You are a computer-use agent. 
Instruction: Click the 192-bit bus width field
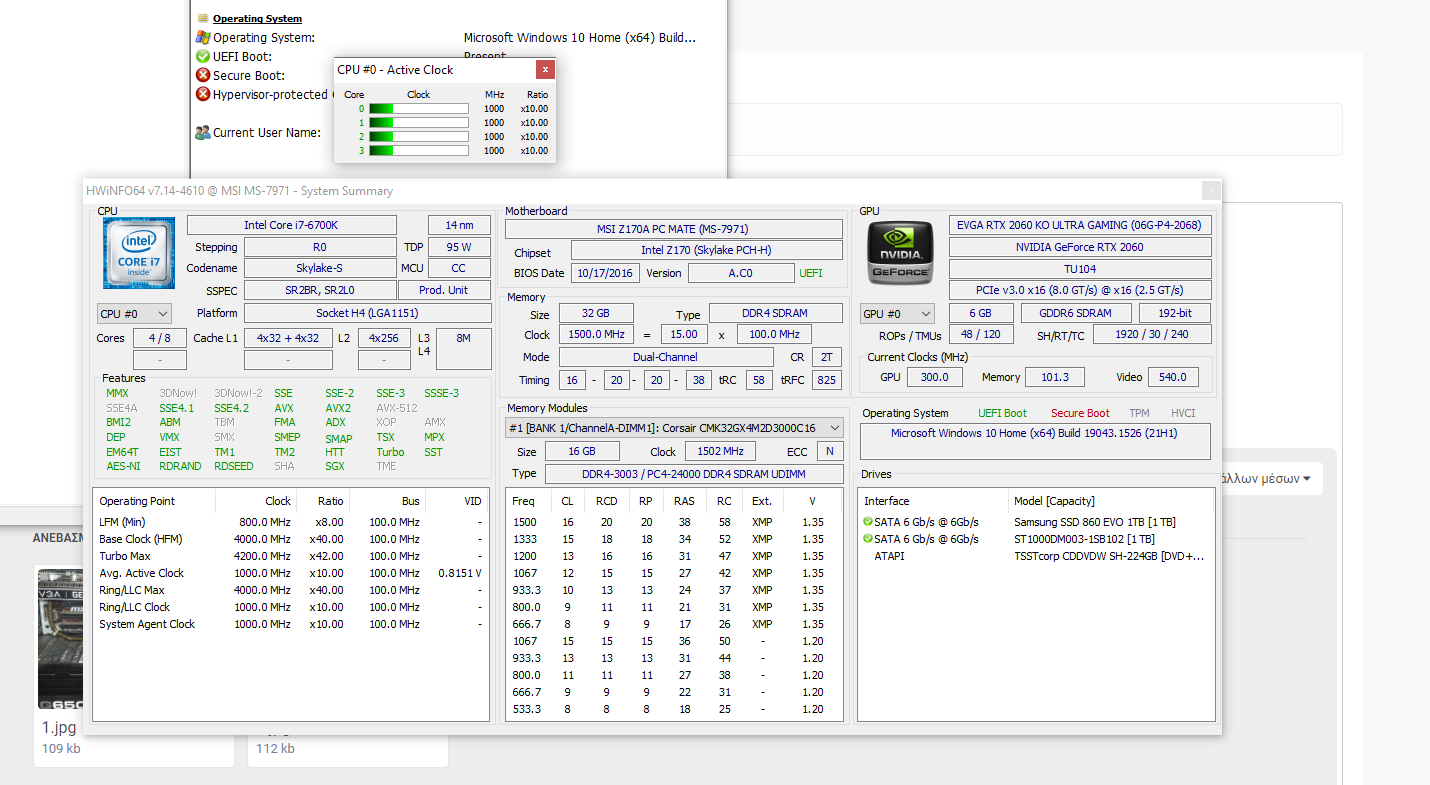coord(1173,313)
